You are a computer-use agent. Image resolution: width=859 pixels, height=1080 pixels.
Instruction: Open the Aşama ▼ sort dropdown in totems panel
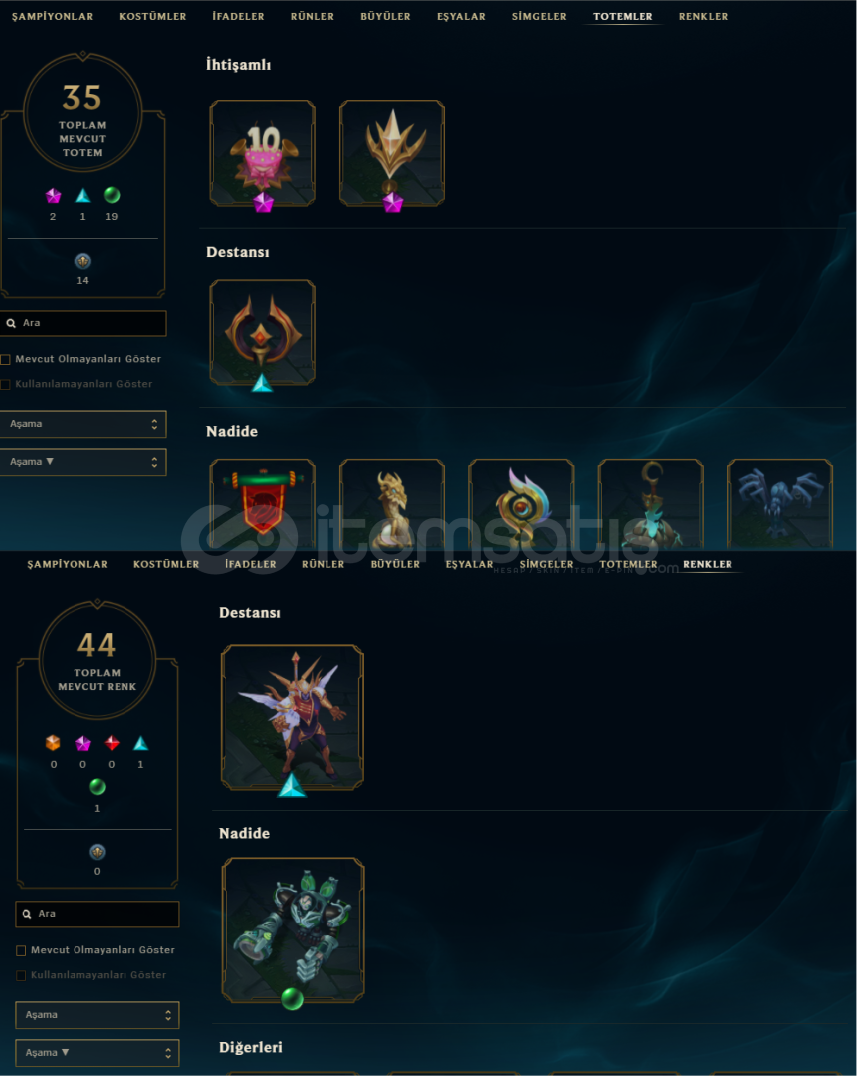83,462
